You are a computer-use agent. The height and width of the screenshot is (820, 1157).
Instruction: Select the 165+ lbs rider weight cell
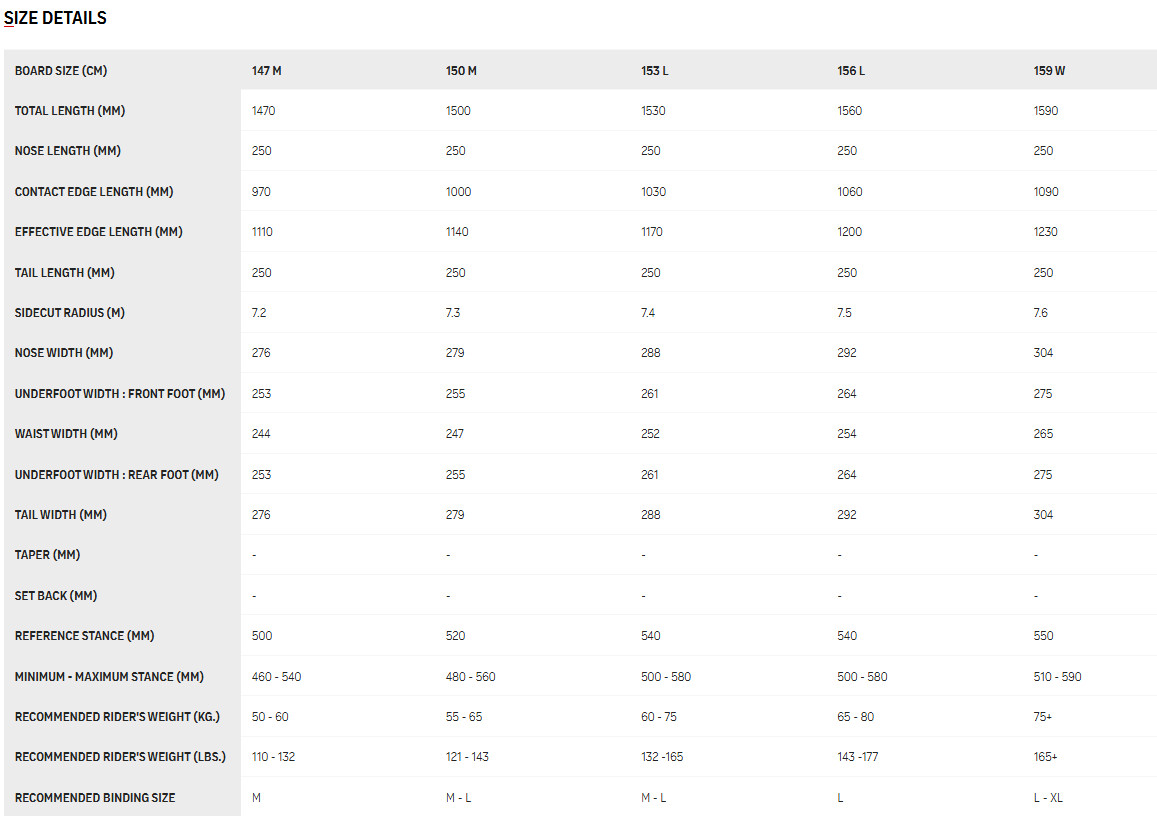pyautogui.click(x=1046, y=757)
